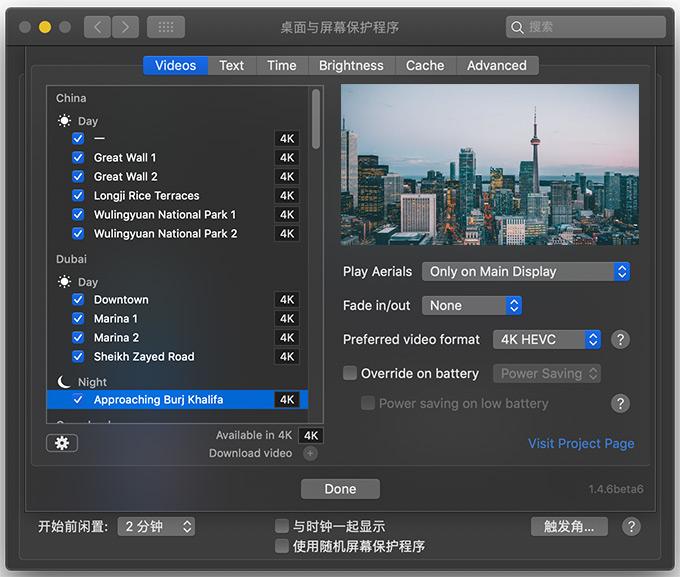
Task: Click help icon next to Preferred video format
Action: click(620, 339)
